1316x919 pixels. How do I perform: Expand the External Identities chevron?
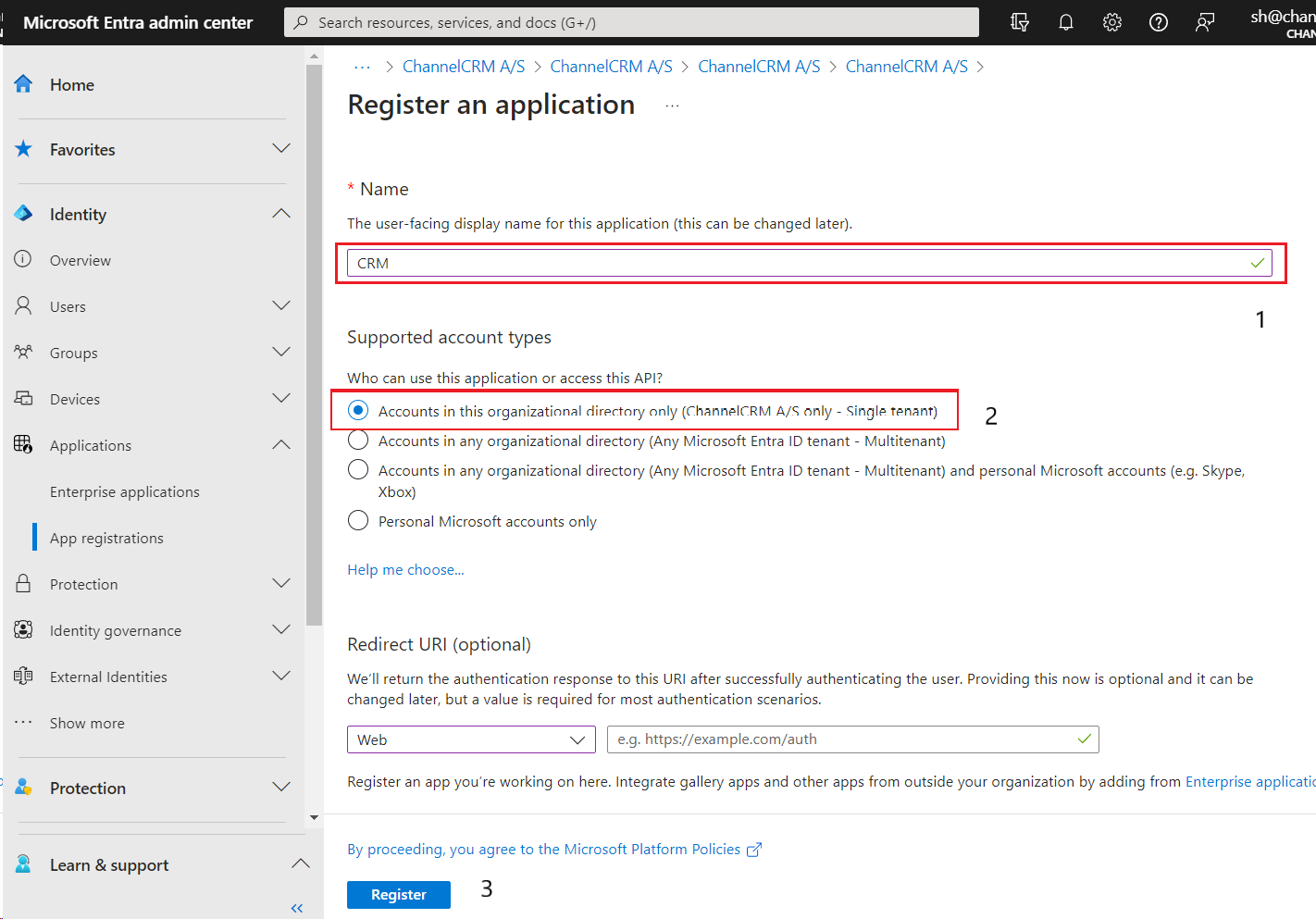pyautogui.click(x=281, y=676)
